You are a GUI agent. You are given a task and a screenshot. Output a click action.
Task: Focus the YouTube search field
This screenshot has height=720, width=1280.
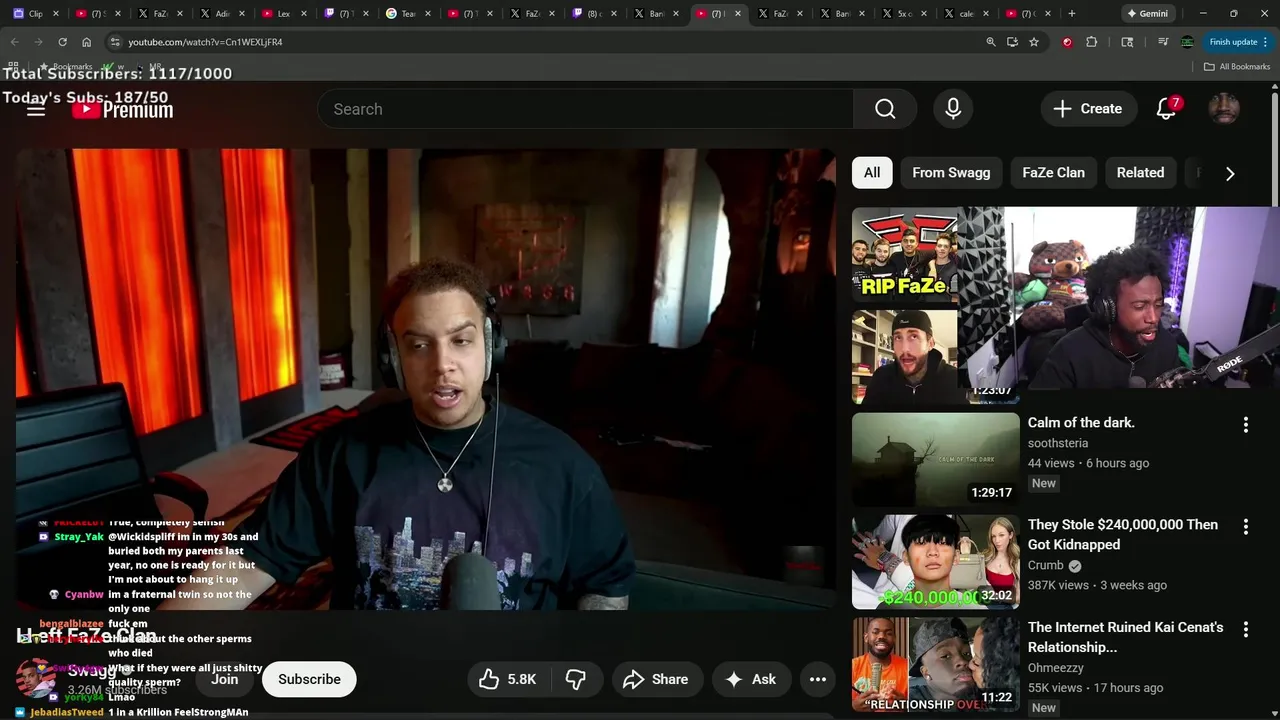(x=585, y=109)
